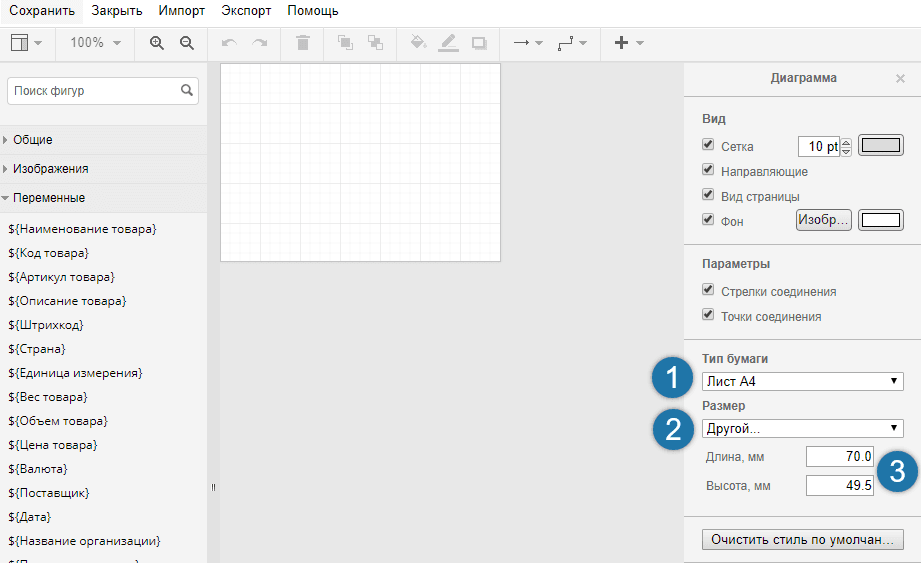Screen dimensions: 921x563
Task: Open the Импорт menu
Action: pyautogui.click(x=181, y=11)
